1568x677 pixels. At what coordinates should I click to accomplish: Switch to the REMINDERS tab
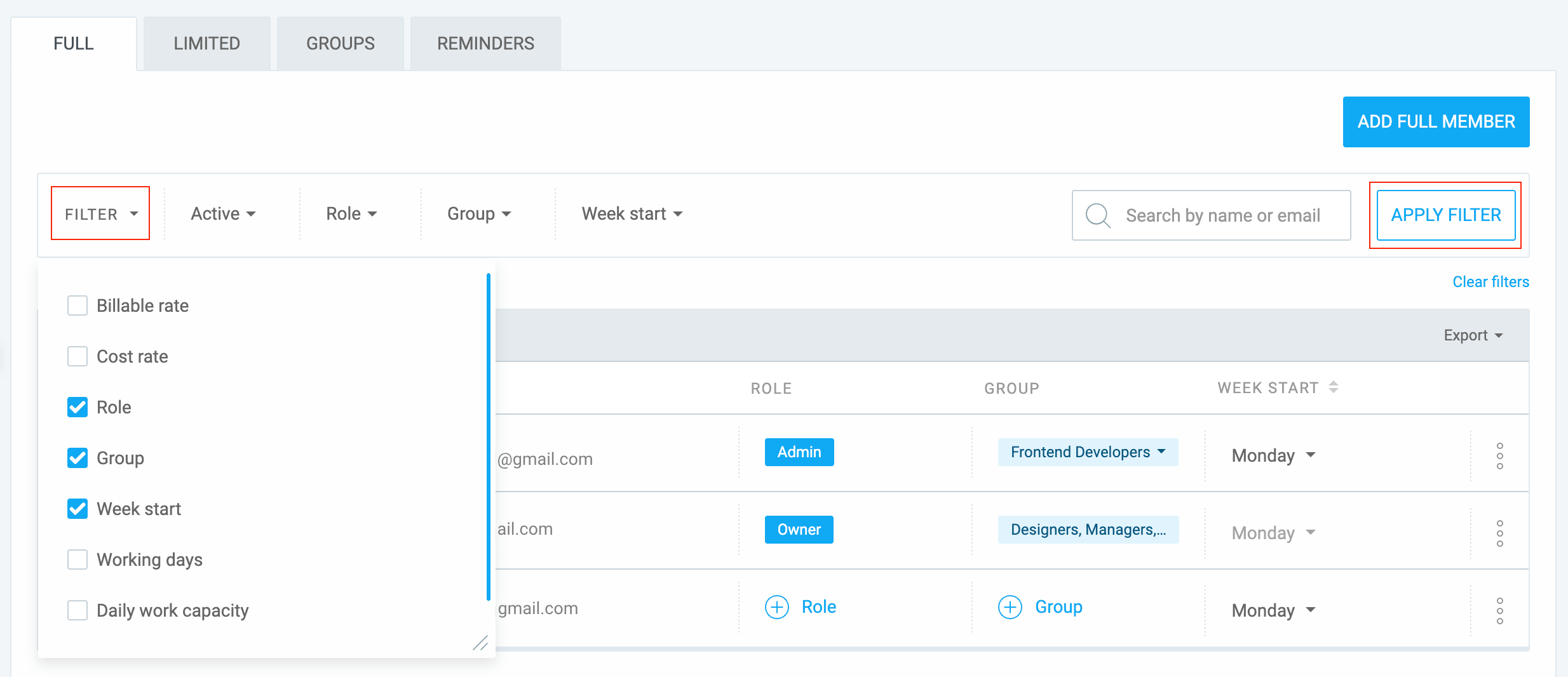[485, 43]
